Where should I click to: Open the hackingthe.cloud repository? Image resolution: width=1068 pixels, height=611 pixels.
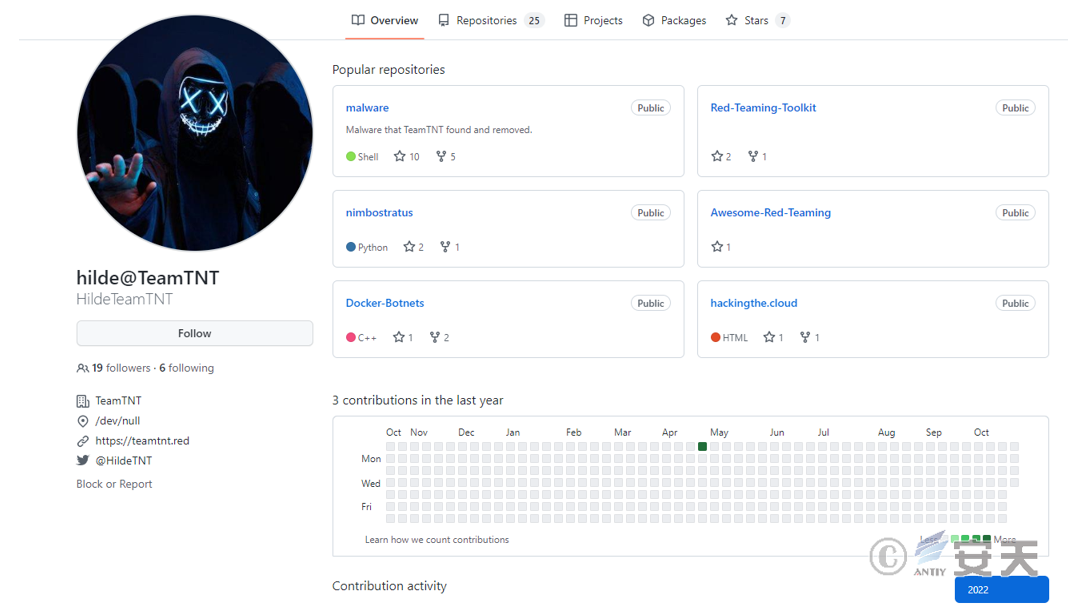click(x=754, y=303)
